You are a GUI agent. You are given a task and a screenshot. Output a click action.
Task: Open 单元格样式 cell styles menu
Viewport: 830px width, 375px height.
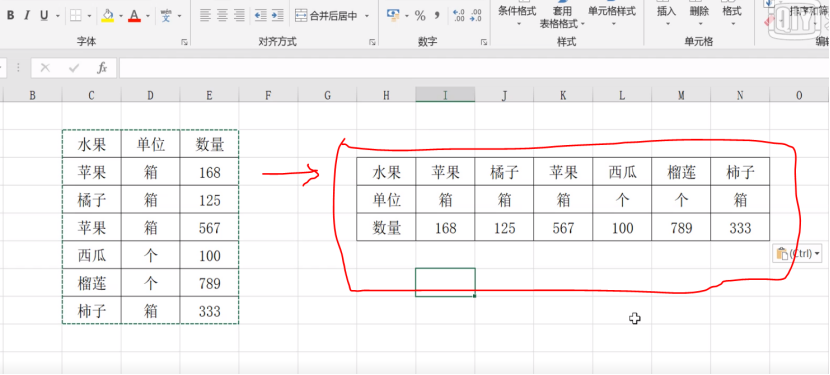[612, 14]
